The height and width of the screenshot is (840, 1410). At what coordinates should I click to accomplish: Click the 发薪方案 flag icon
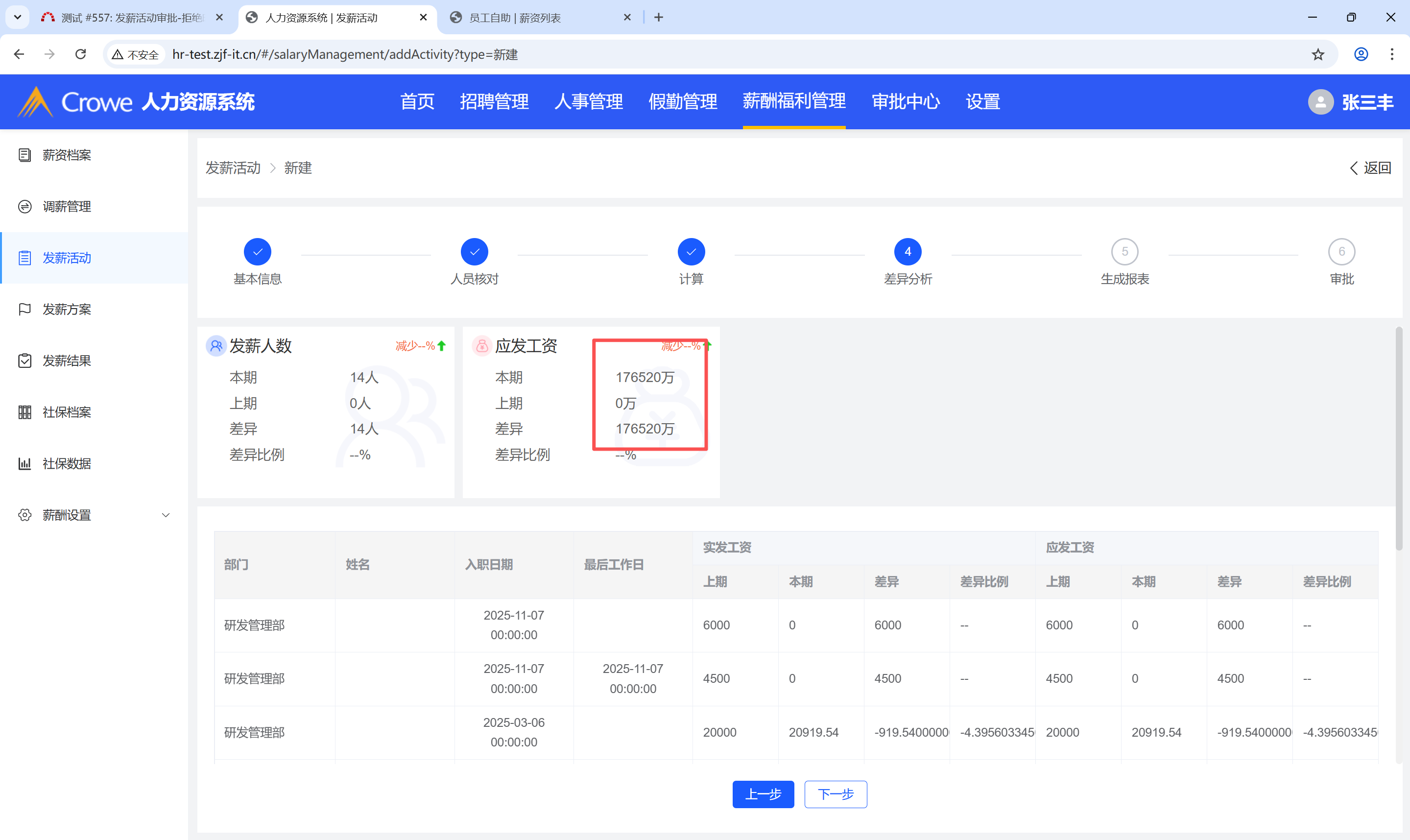(x=24, y=309)
